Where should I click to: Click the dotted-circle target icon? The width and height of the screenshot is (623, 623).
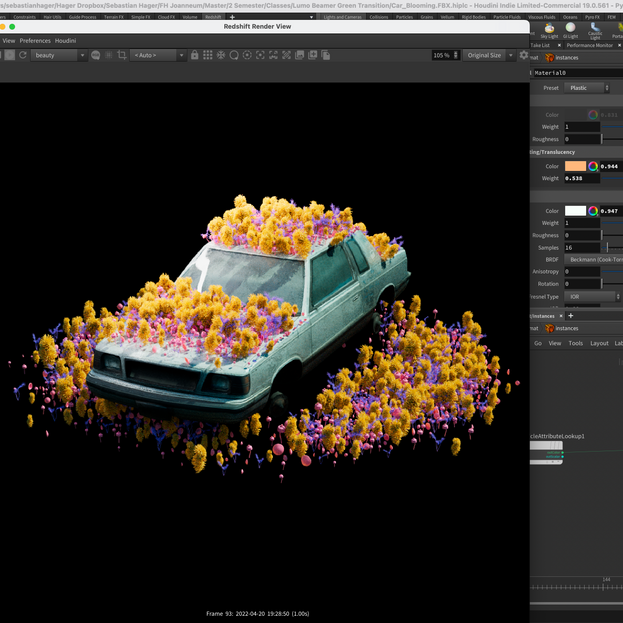(x=247, y=55)
